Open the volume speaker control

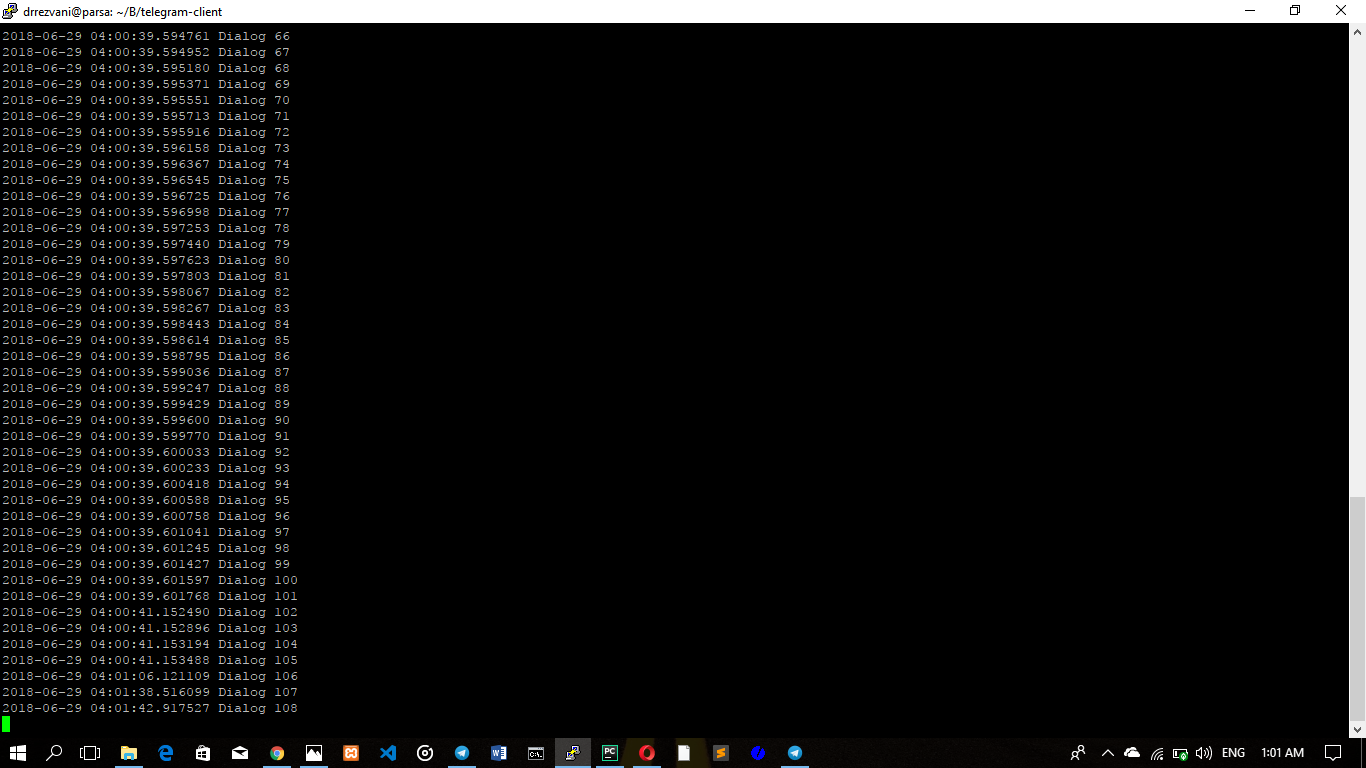point(1204,753)
